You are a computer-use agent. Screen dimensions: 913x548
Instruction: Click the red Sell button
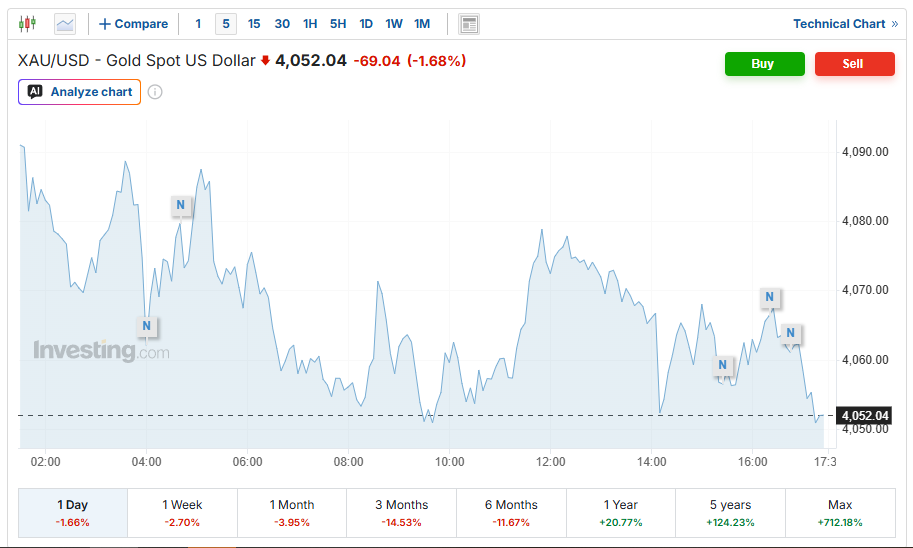[855, 63]
